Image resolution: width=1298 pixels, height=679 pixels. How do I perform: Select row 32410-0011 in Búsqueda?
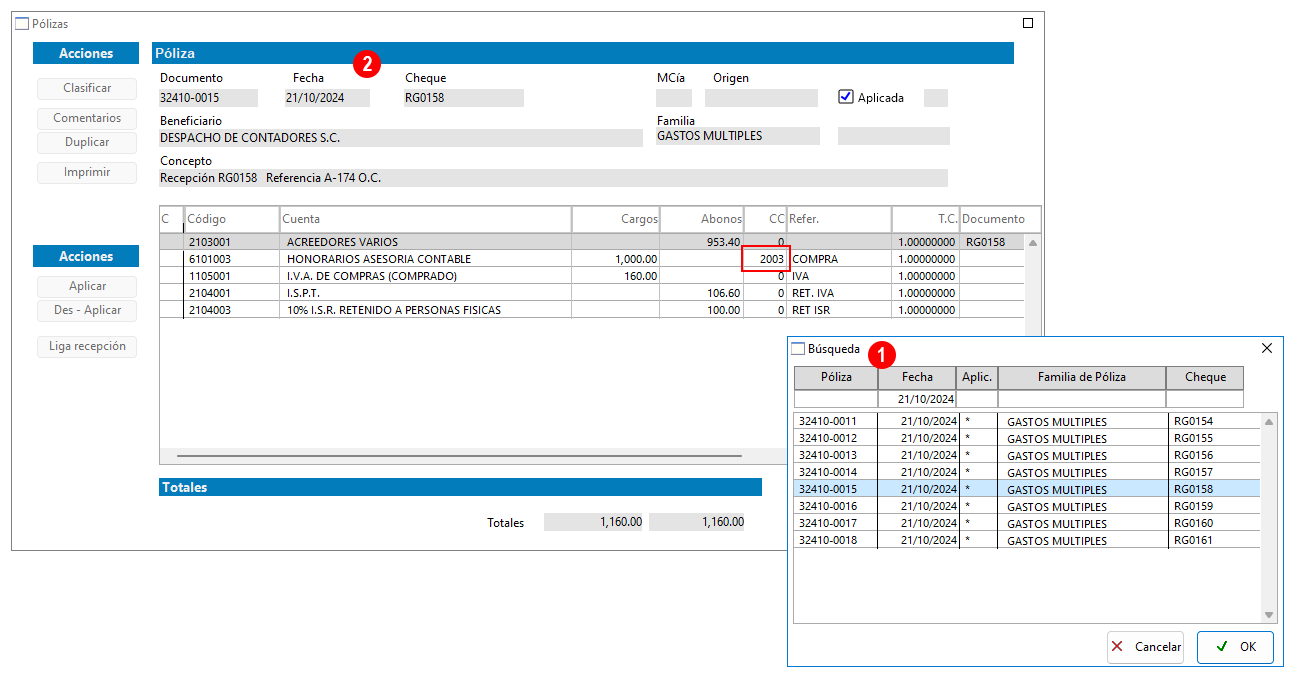click(x=1027, y=421)
